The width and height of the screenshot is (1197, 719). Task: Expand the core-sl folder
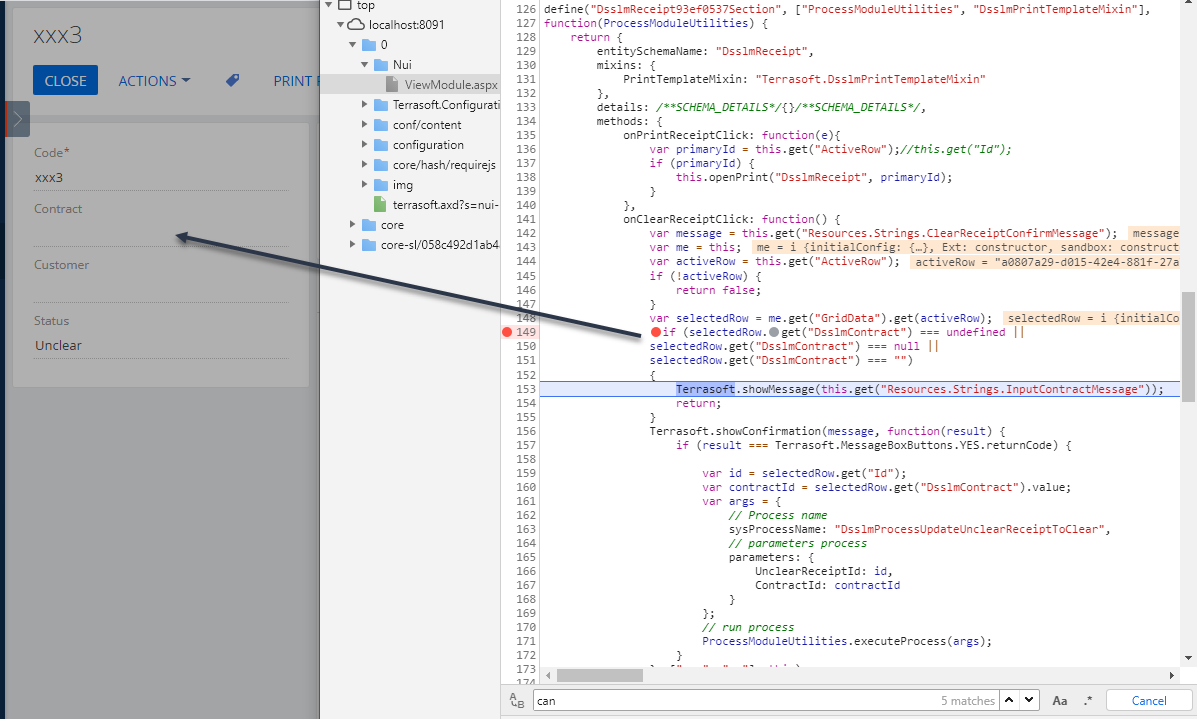(353, 244)
